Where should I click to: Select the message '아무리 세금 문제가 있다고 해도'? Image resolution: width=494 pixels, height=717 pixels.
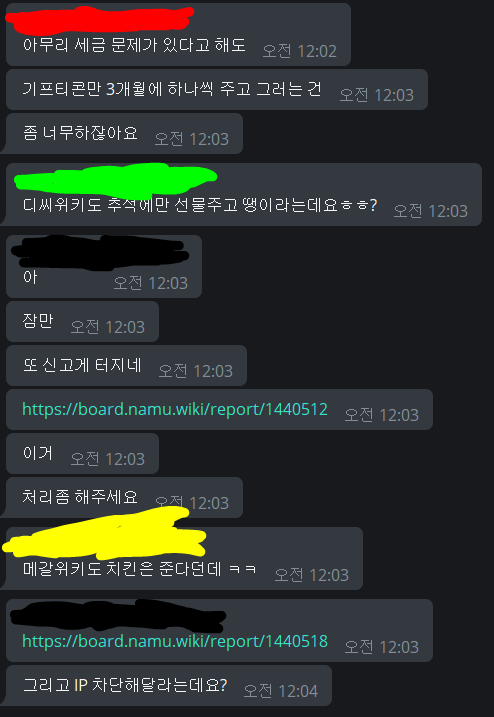(134, 45)
